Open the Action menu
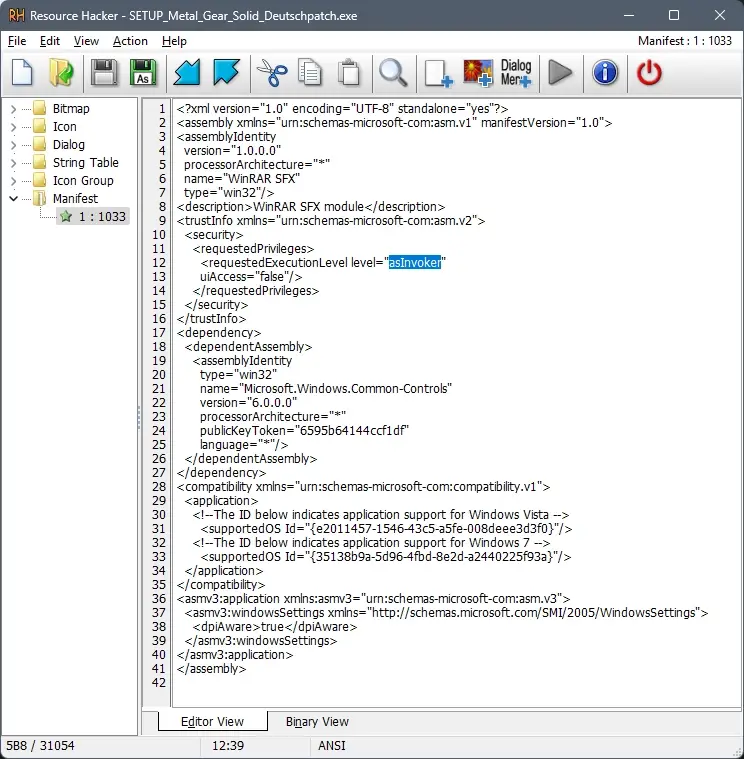The width and height of the screenshot is (744, 759). tap(130, 41)
